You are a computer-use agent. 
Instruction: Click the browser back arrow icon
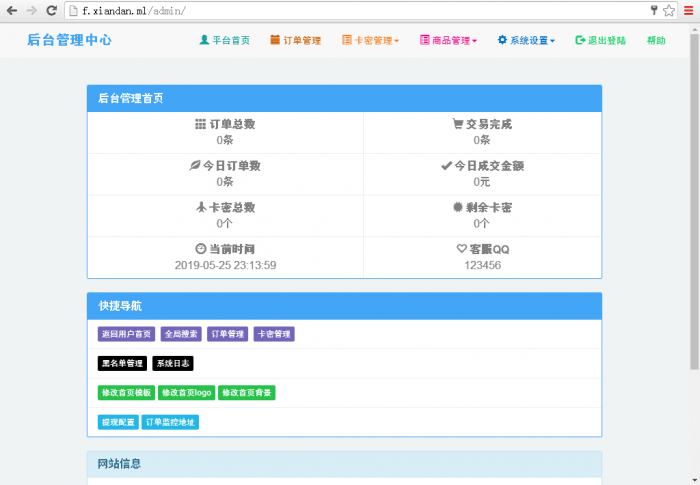coord(11,10)
